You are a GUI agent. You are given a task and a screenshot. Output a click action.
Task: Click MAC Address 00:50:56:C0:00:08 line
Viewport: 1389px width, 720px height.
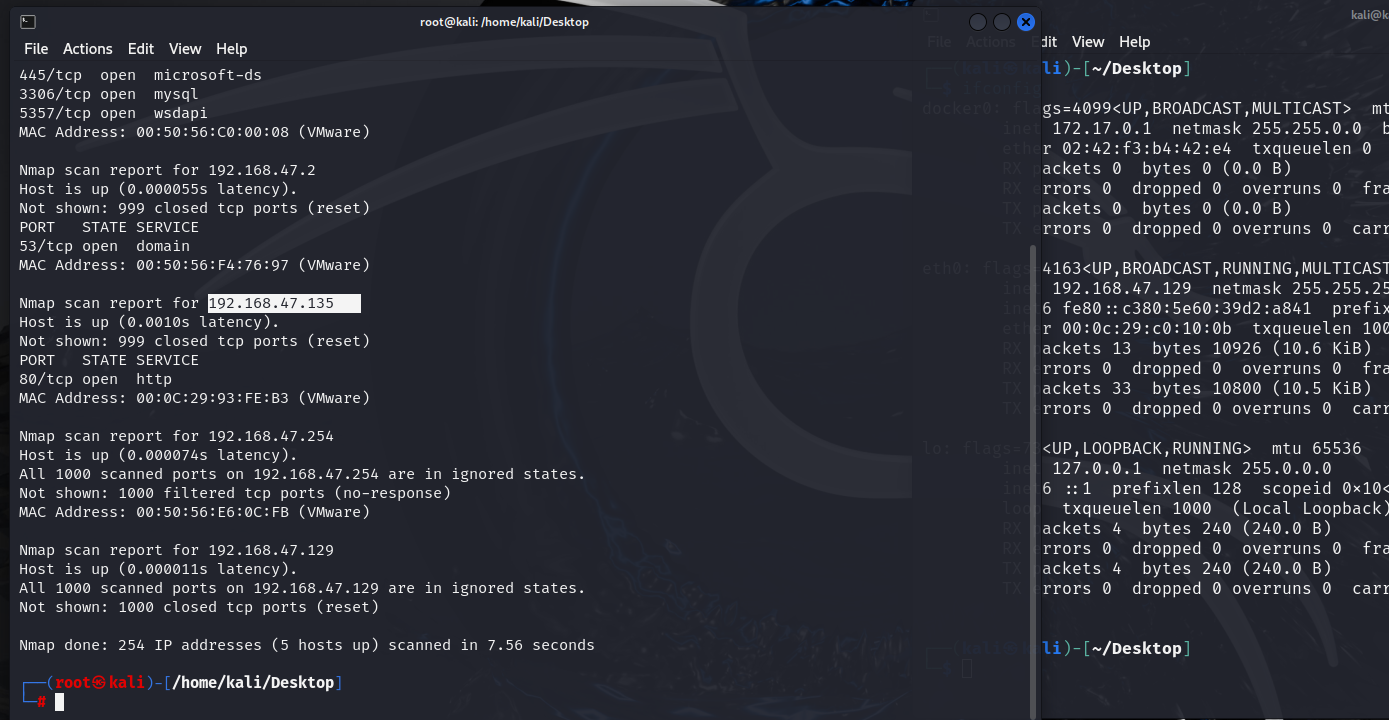[195, 132]
